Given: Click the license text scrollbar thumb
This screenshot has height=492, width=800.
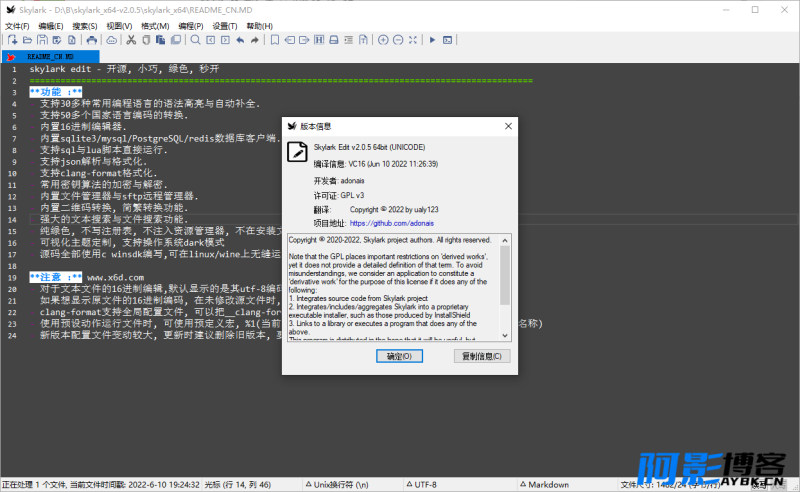Looking at the screenshot, I should click(505, 275).
